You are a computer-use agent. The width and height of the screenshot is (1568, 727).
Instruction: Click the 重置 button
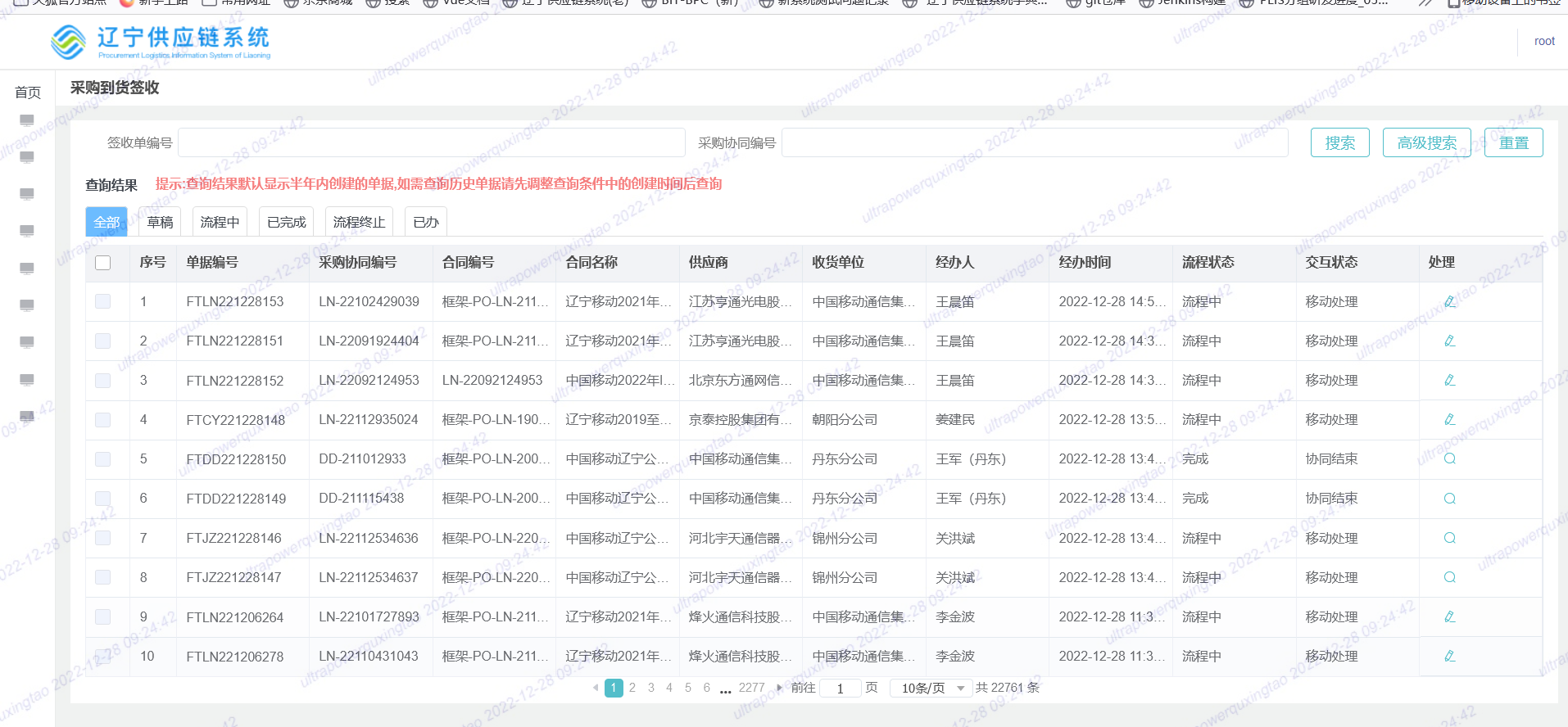(1514, 142)
